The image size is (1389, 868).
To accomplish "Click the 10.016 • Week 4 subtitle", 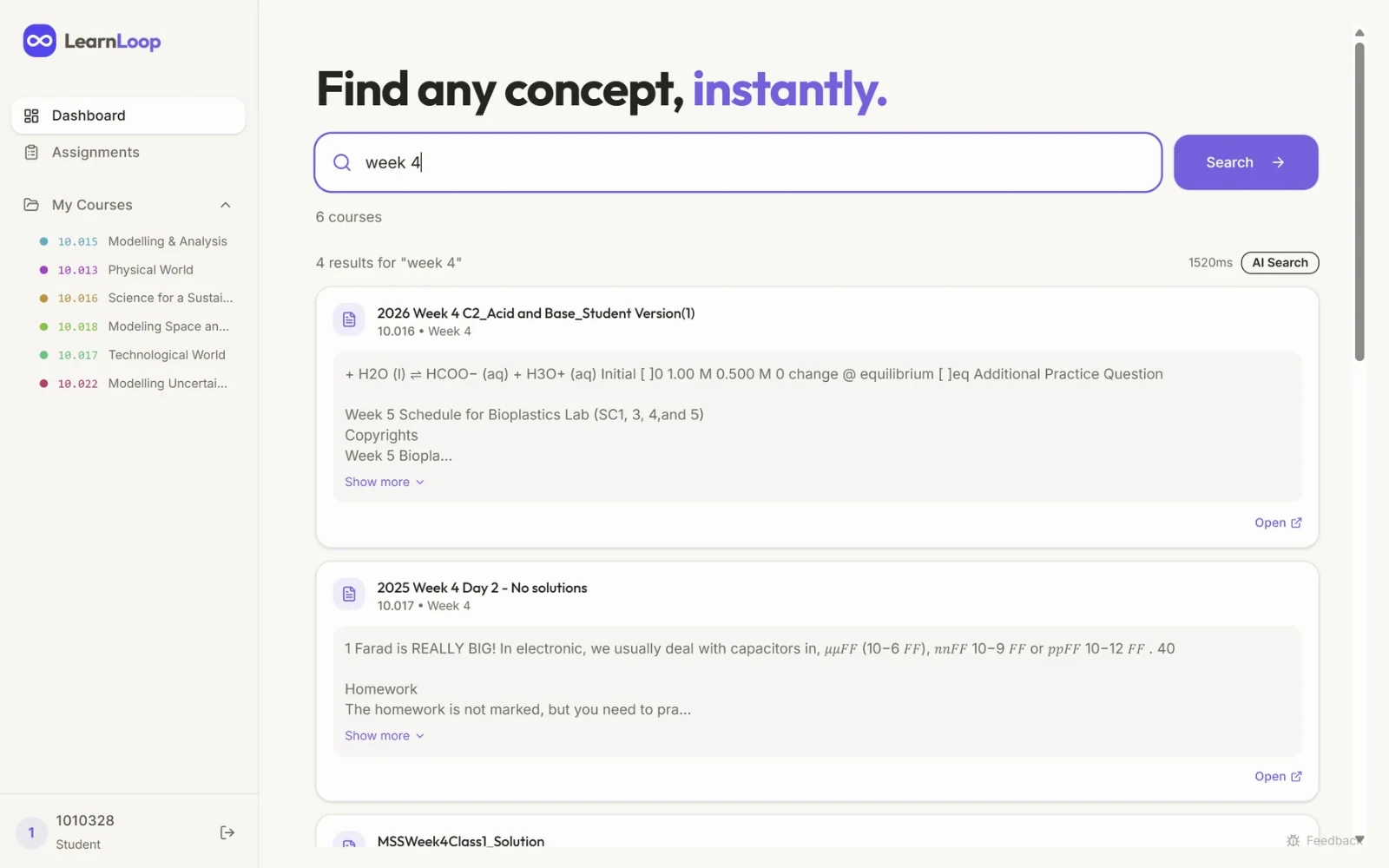I will 424,332.
